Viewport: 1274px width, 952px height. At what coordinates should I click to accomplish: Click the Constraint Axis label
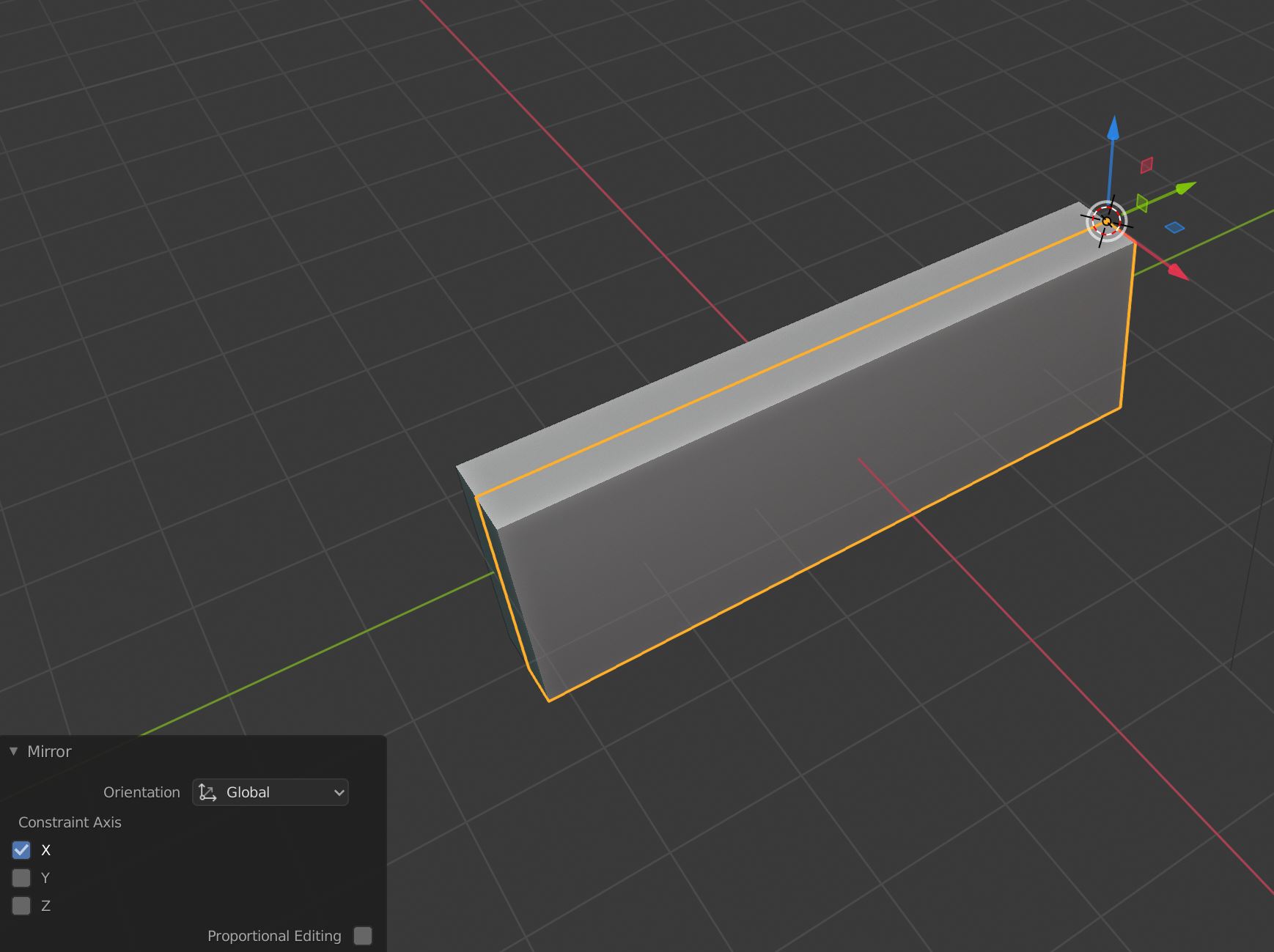(x=70, y=822)
